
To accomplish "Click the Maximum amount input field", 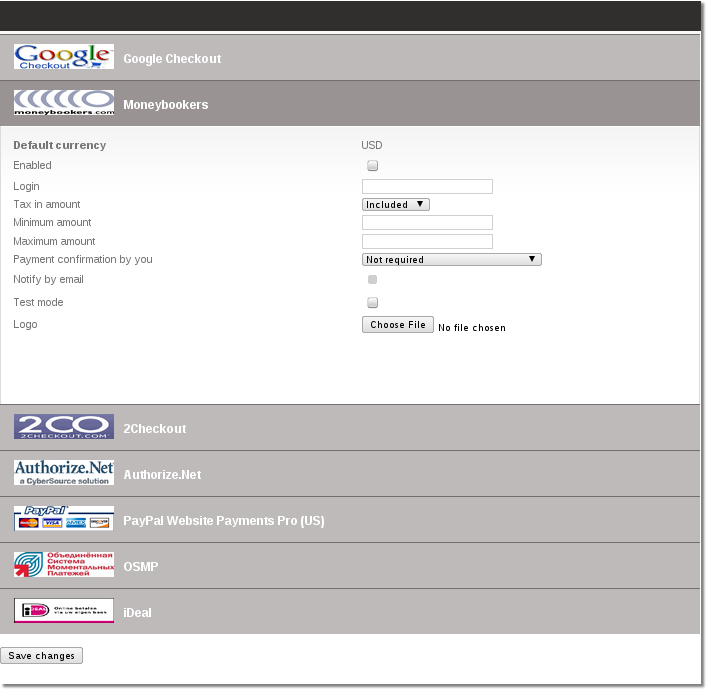I will pyautogui.click(x=427, y=241).
